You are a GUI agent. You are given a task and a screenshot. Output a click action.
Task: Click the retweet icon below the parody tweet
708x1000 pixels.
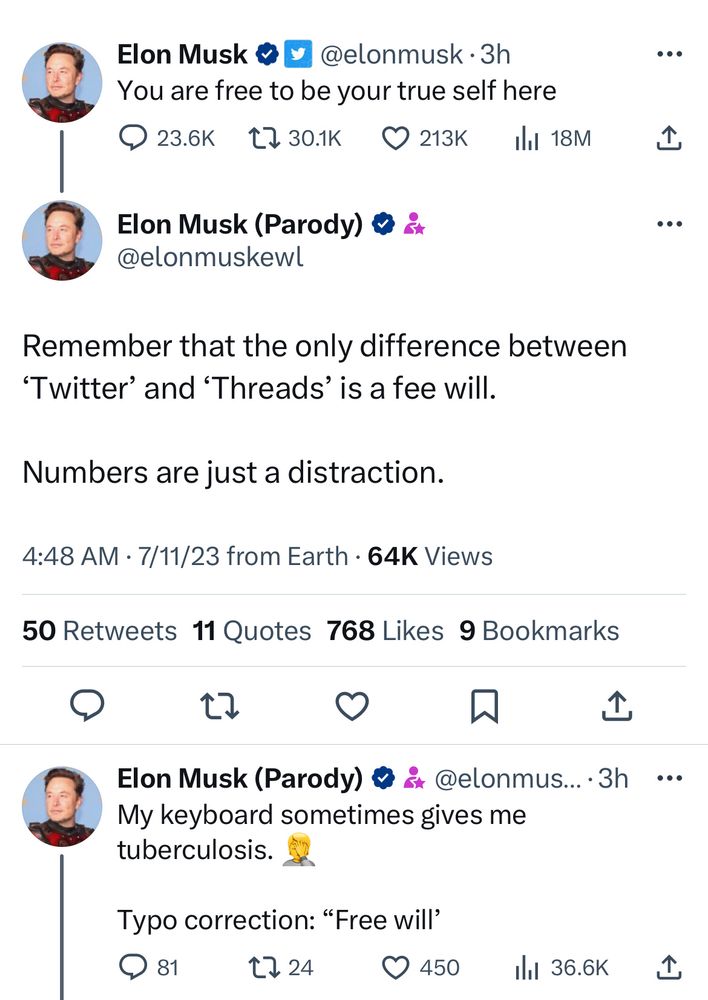click(217, 705)
